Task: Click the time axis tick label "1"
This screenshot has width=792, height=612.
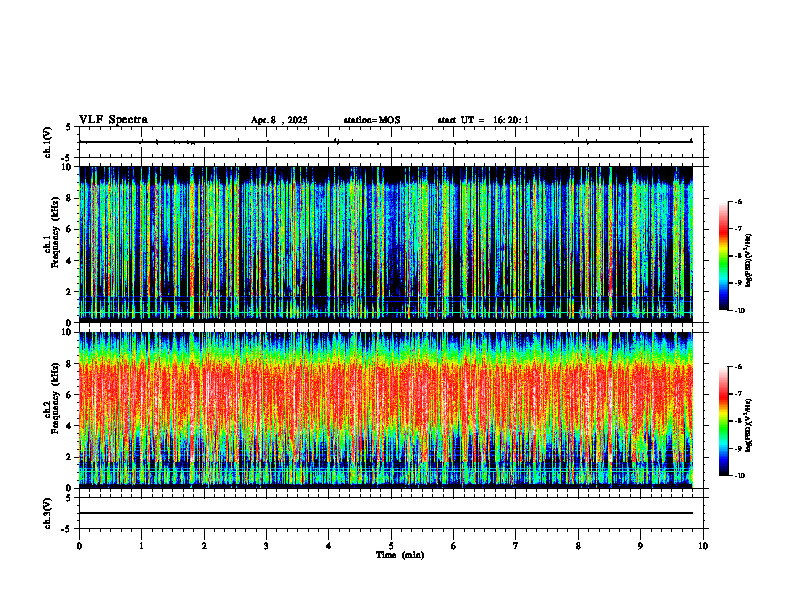Action: coord(141,546)
